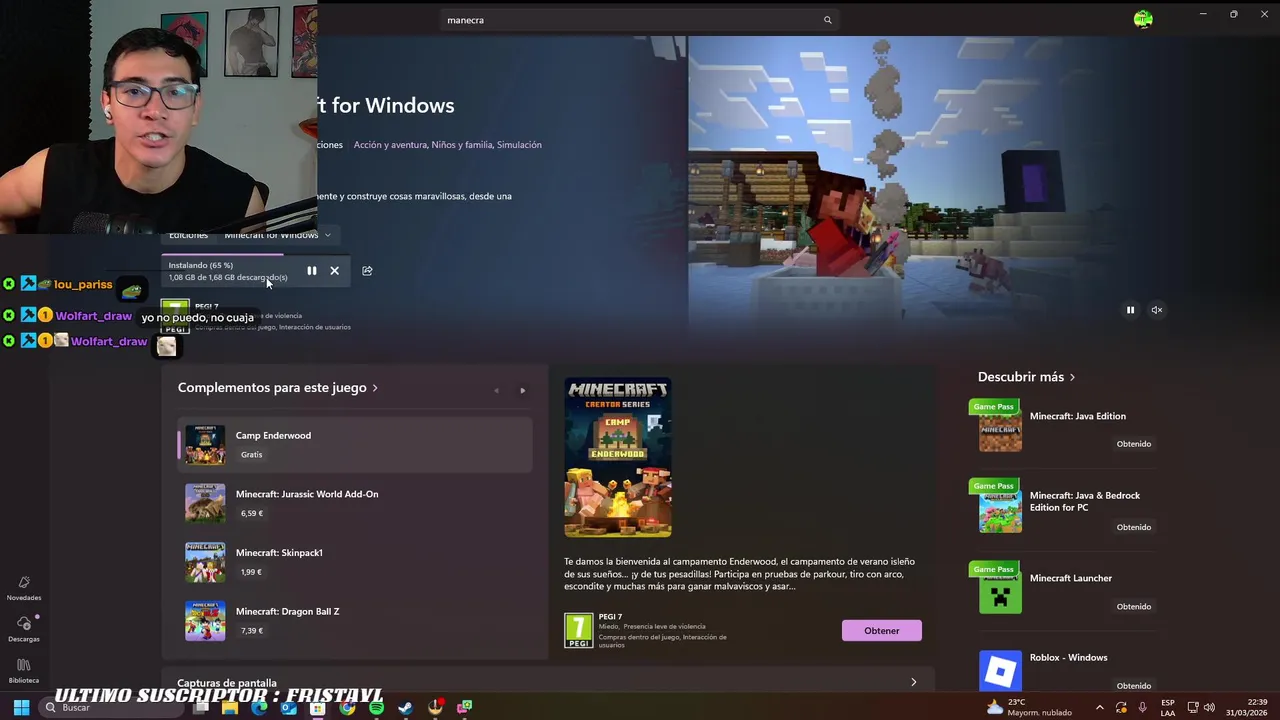
Task: Click the microphone icon in the system tray
Action: pyautogui.click(x=1142, y=707)
